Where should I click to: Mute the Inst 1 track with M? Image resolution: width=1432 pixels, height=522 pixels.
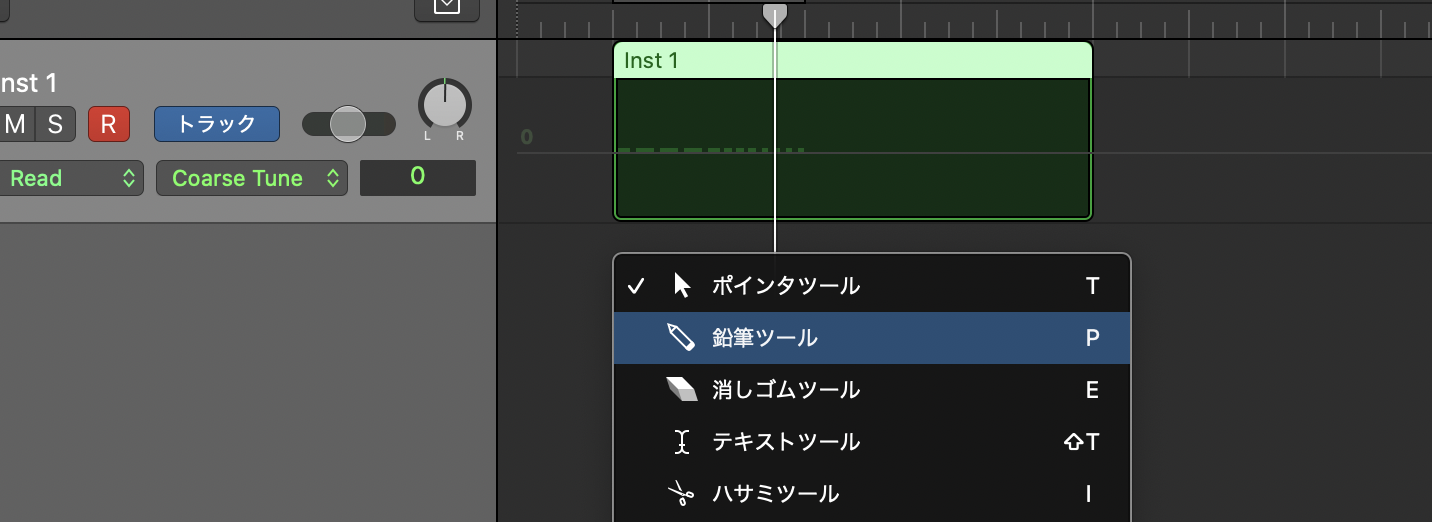click(x=16, y=124)
